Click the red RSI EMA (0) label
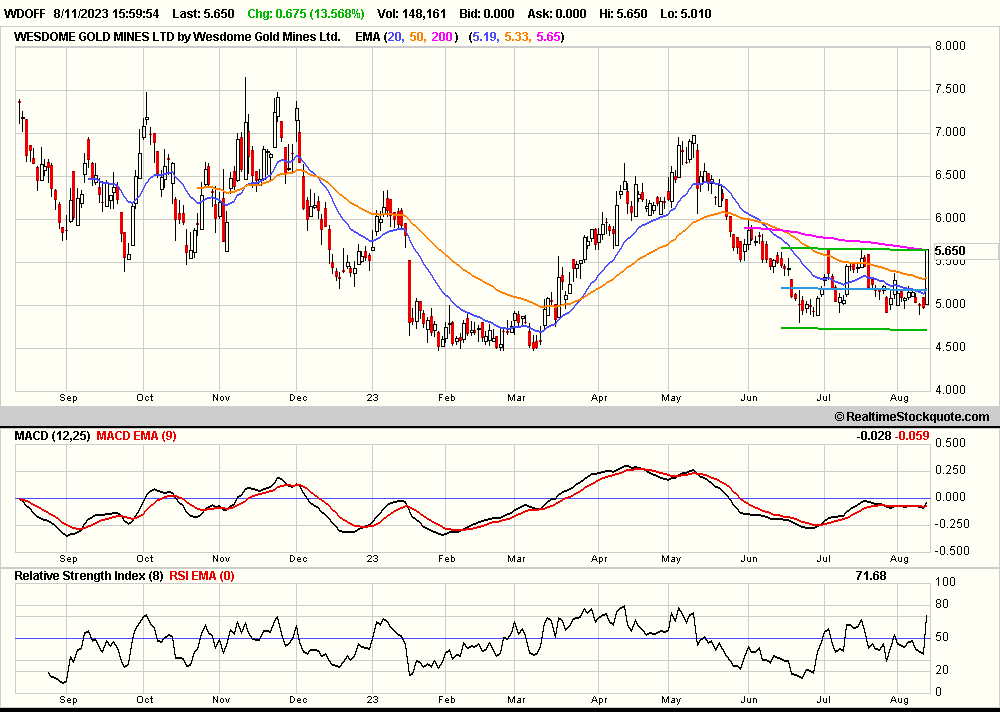 point(202,576)
